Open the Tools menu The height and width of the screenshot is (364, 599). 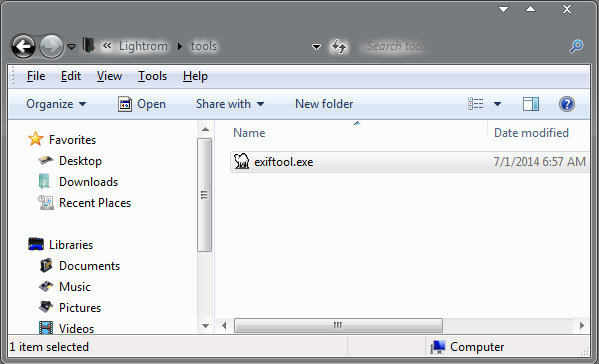152,76
